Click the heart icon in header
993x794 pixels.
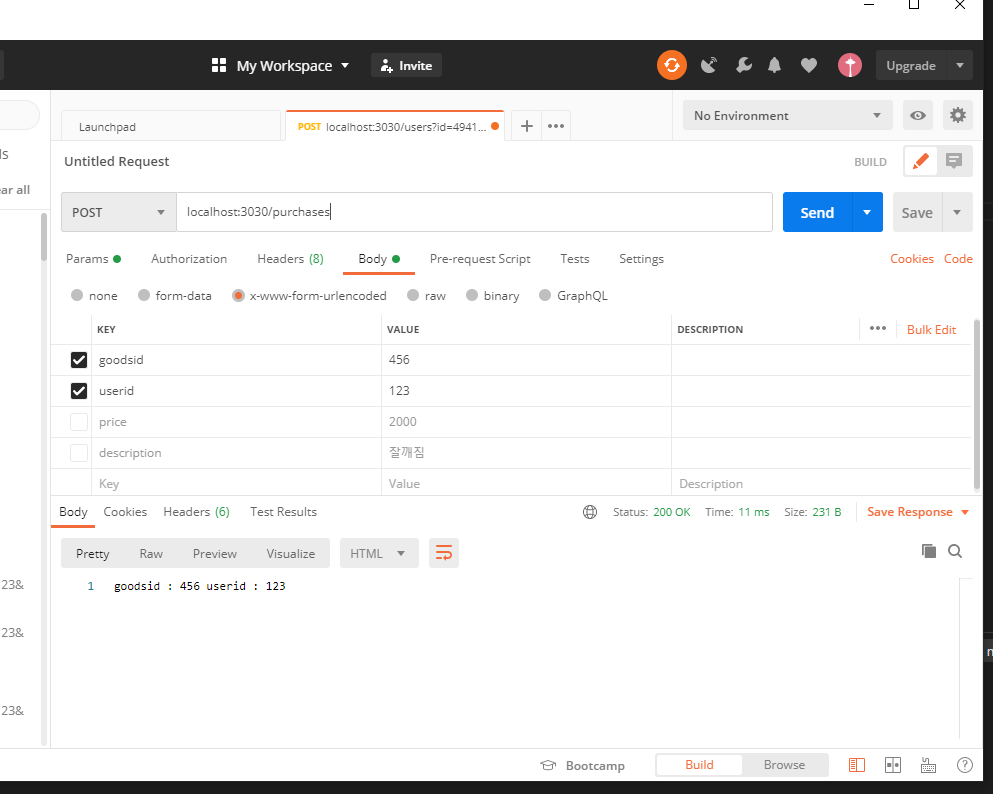pos(809,65)
